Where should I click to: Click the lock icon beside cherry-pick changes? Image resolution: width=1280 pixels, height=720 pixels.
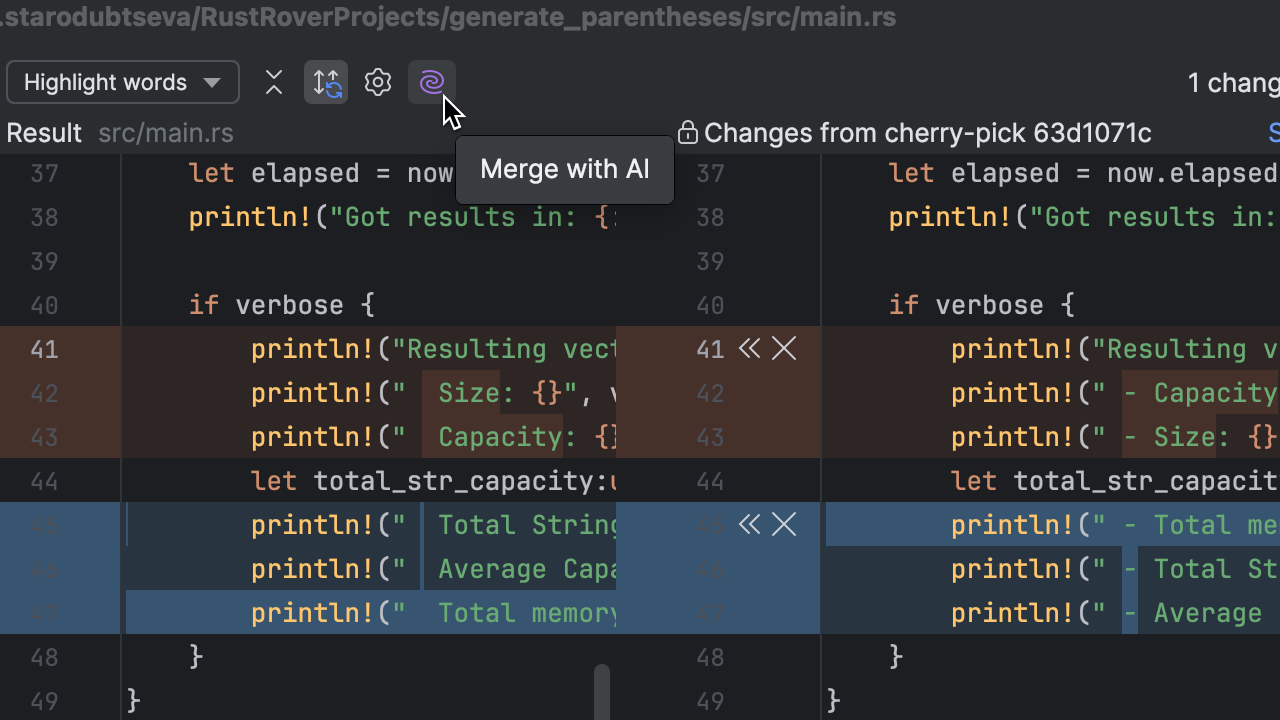click(687, 133)
